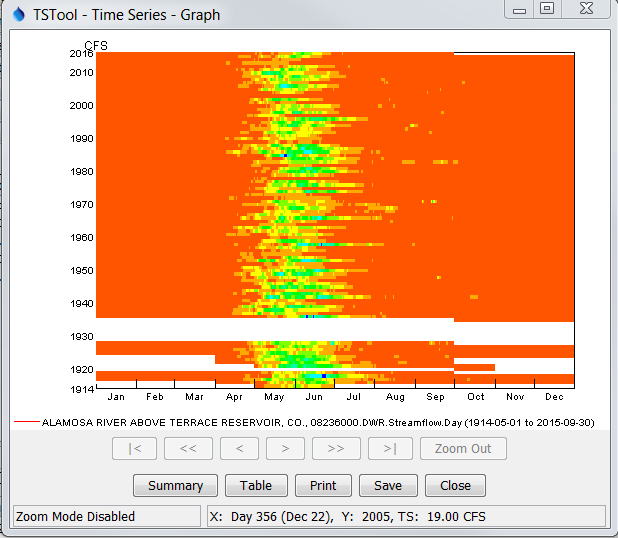Jump to end with >| button
The image size is (618, 538).
390,449
